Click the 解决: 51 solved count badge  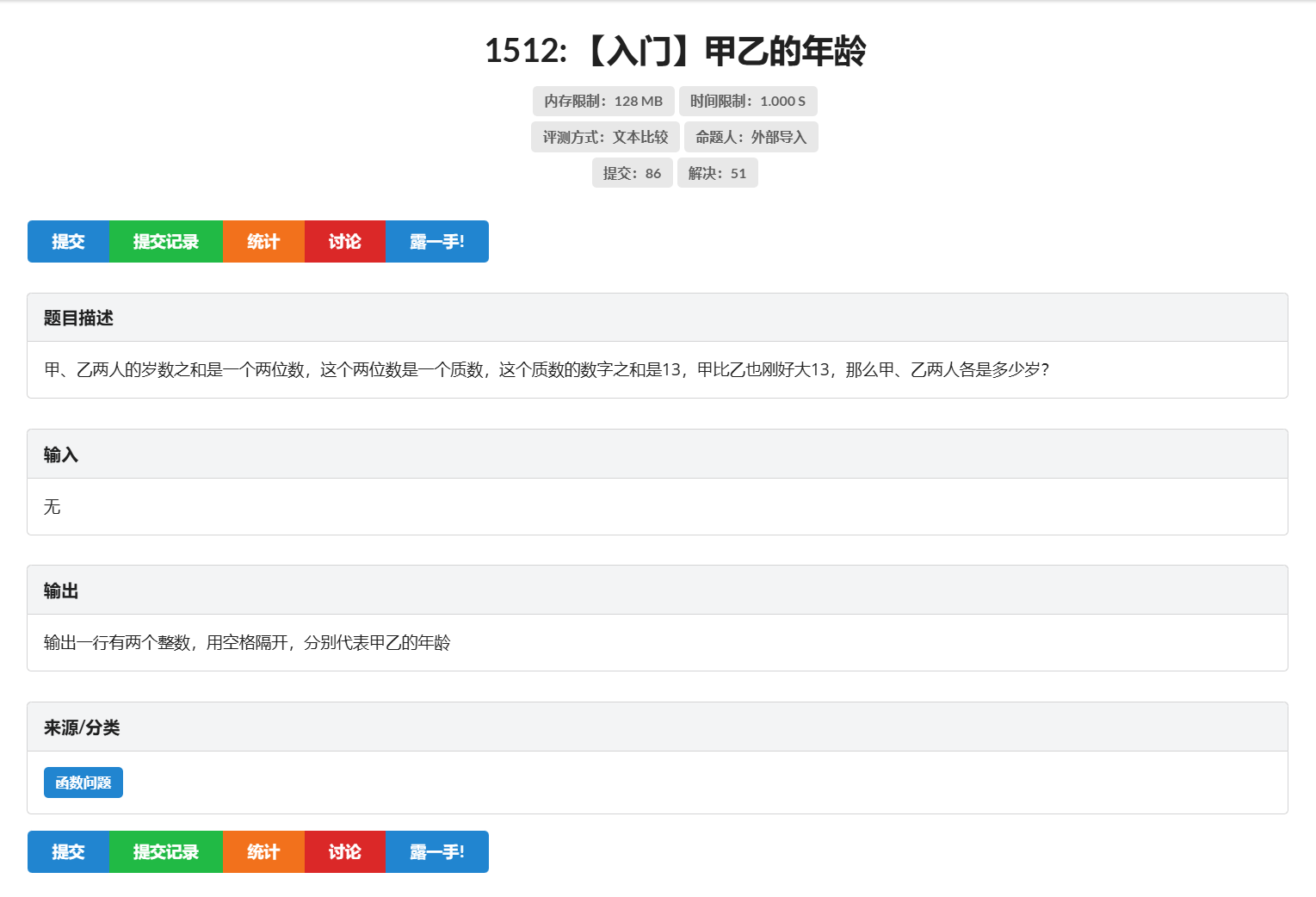tap(717, 172)
